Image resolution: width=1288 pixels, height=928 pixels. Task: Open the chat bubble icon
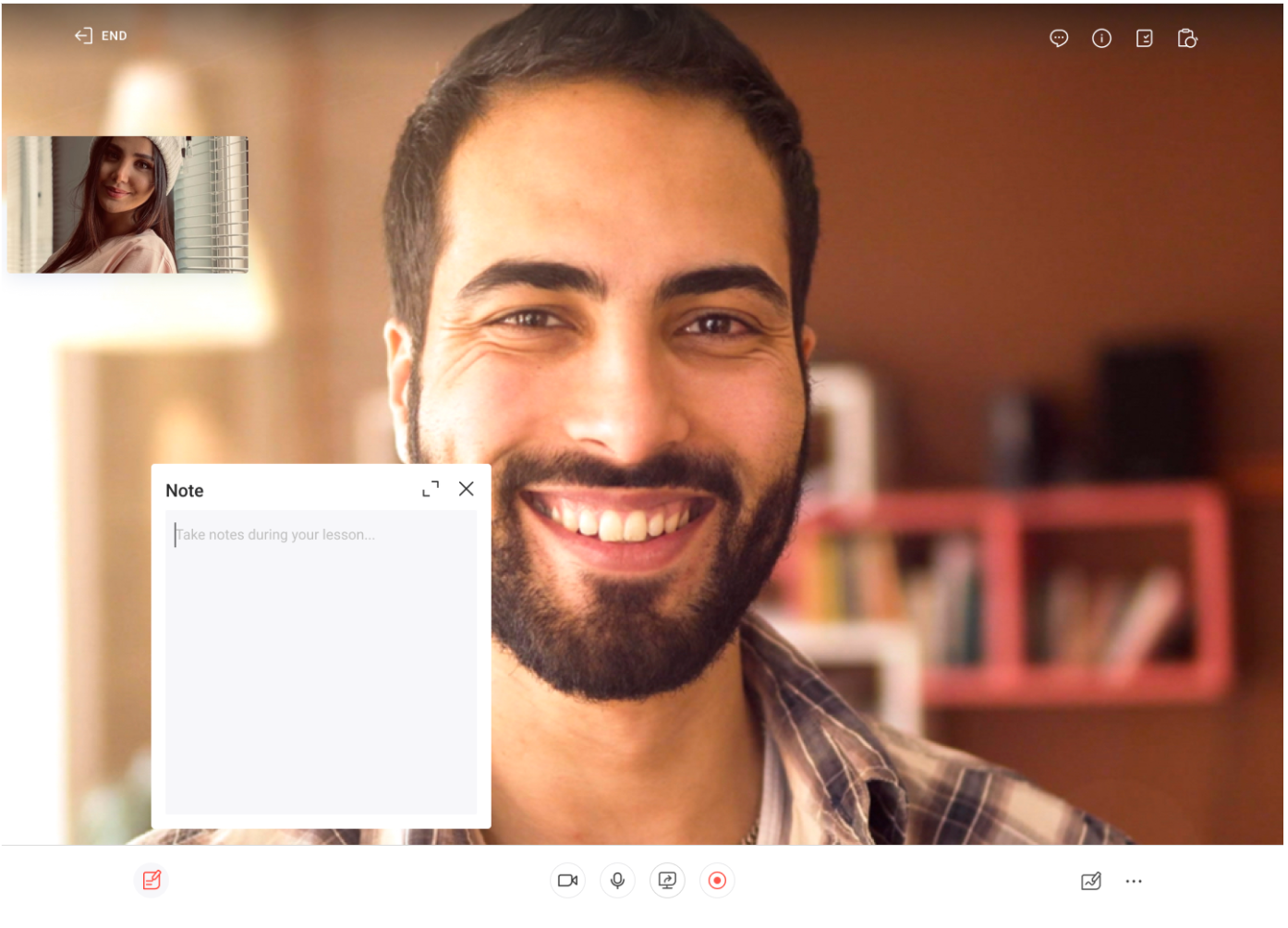[1059, 38]
